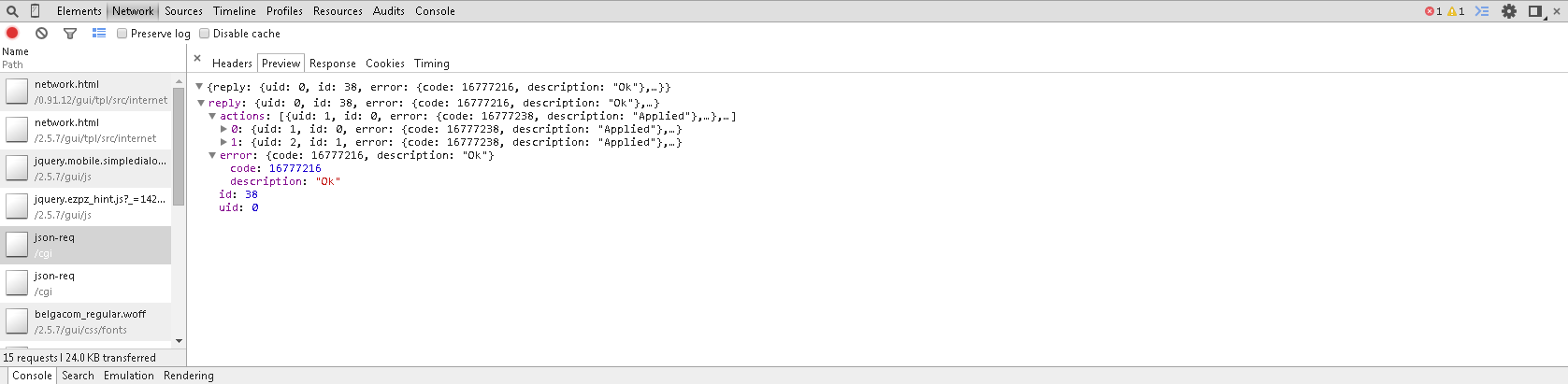Click the magnifier inspect element icon

[12, 11]
